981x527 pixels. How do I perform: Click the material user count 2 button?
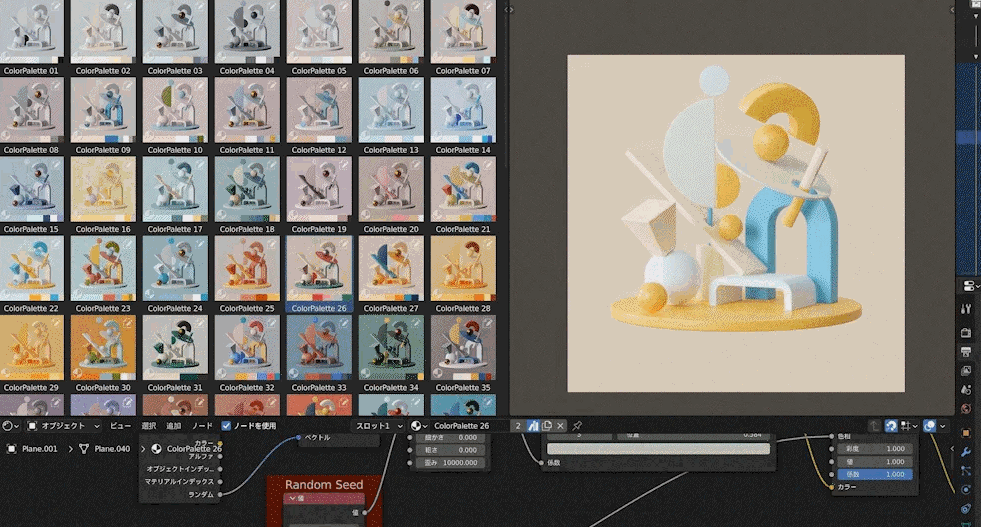pyautogui.click(x=517, y=426)
